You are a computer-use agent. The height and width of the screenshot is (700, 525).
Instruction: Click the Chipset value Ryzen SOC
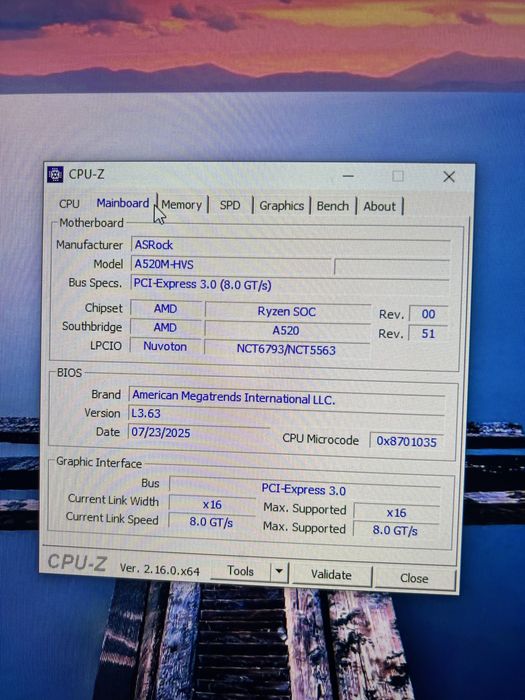pyautogui.click(x=287, y=312)
